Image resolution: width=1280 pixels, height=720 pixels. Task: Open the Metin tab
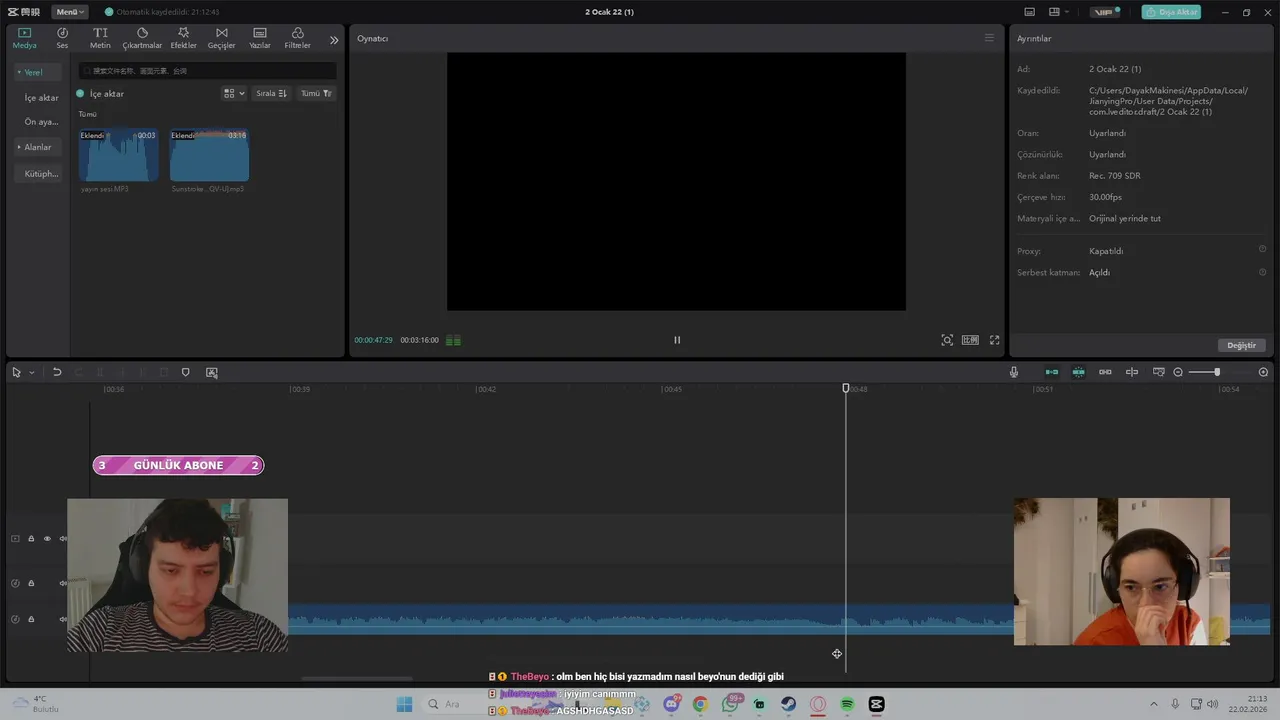tap(100, 38)
